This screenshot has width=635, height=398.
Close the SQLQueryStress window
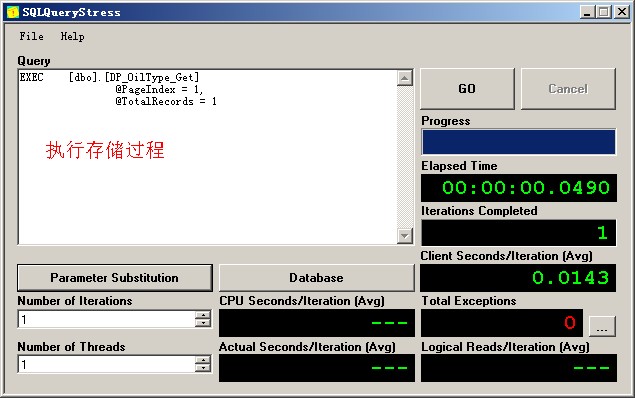[622, 12]
